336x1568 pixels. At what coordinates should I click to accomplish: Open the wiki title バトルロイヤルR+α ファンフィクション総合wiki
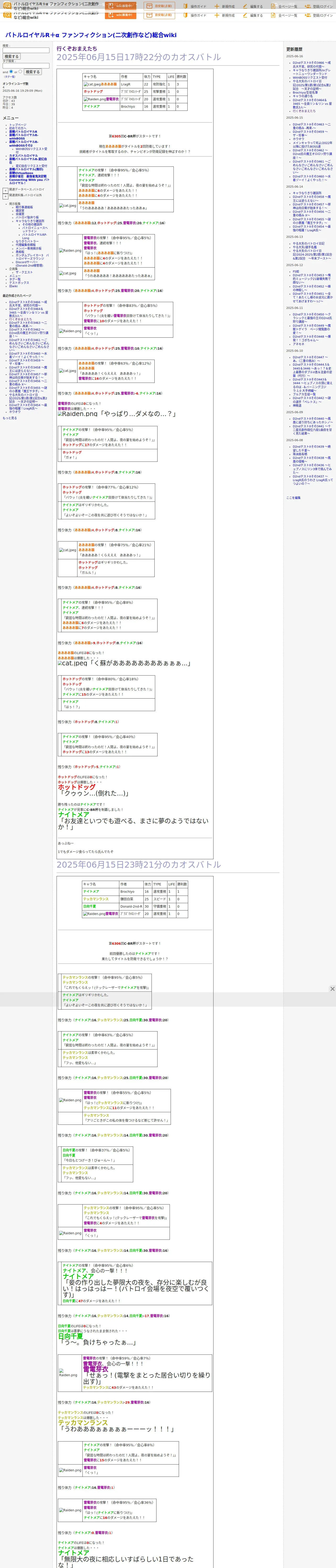click(91, 35)
